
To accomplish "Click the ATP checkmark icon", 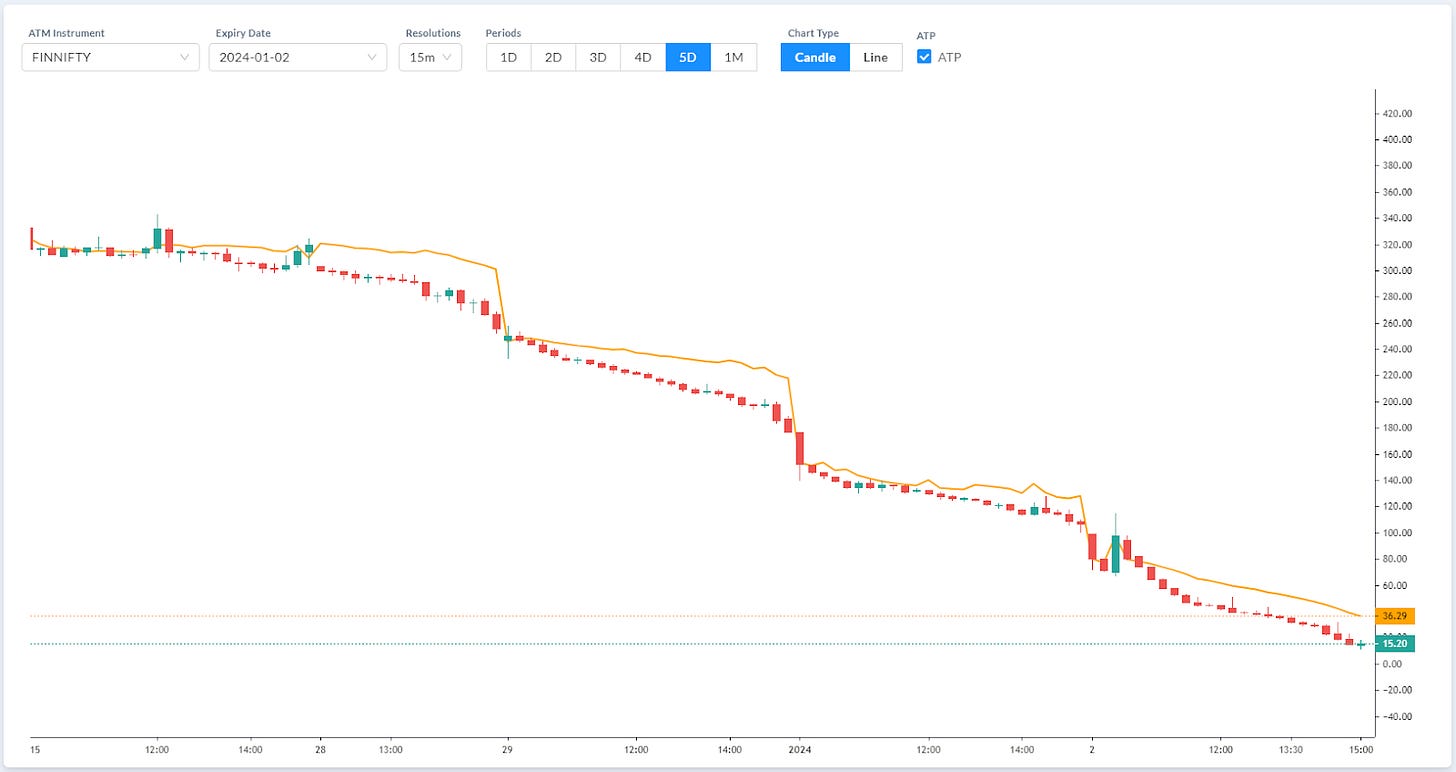I will pos(923,57).
